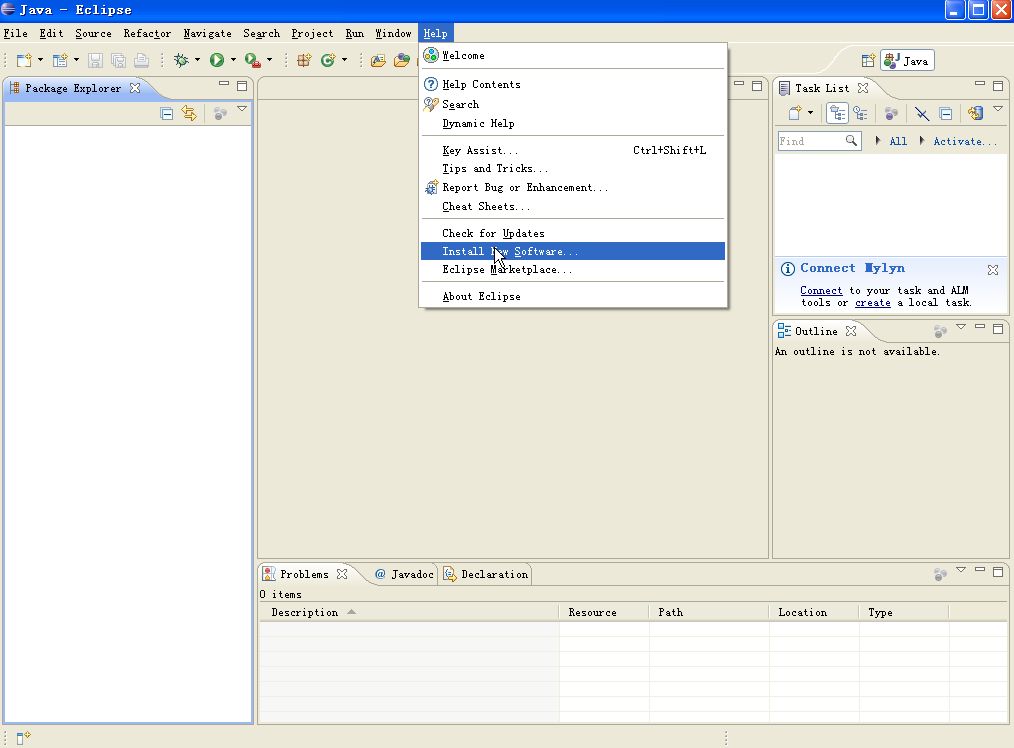Open the New Task dropdown arrow in Task List
The width and height of the screenshot is (1014, 748).
tap(810, 113)
